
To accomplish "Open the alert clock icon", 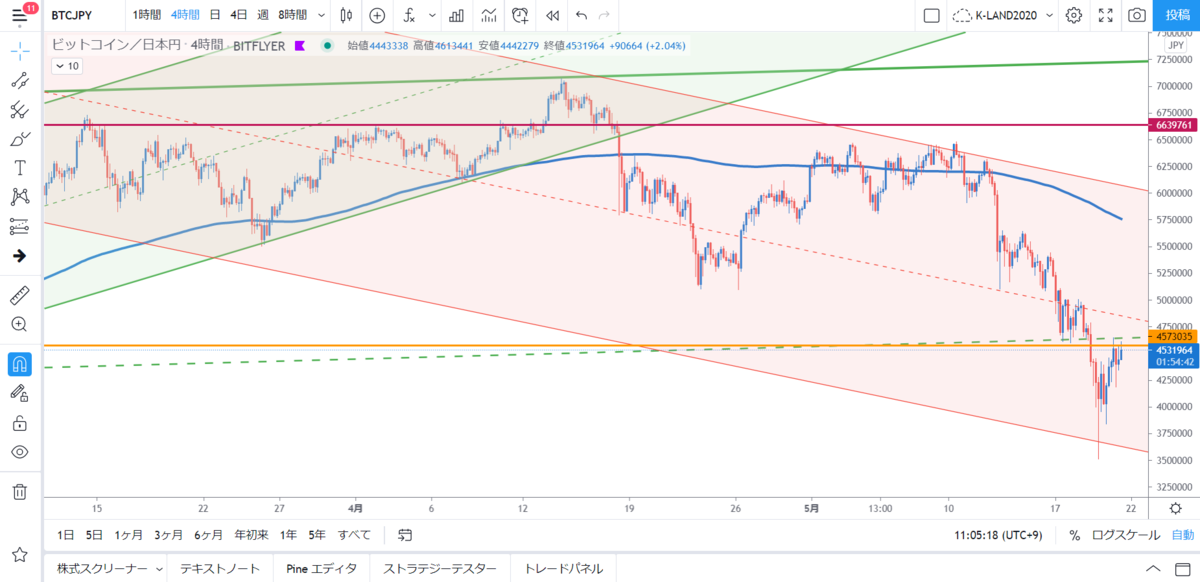I will click(x=520, y=15).
